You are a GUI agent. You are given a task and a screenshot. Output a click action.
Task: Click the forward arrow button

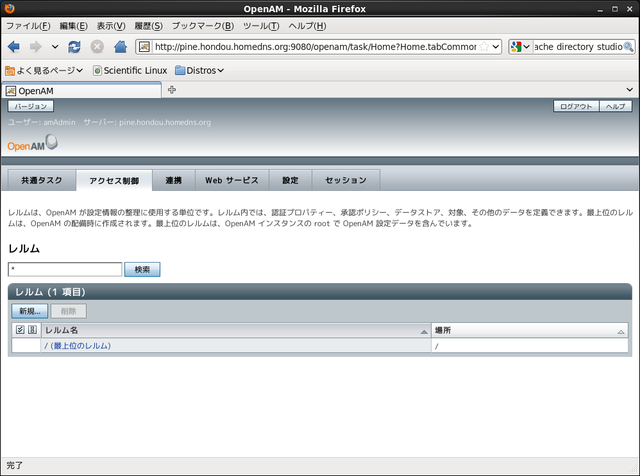coord(35,47)
